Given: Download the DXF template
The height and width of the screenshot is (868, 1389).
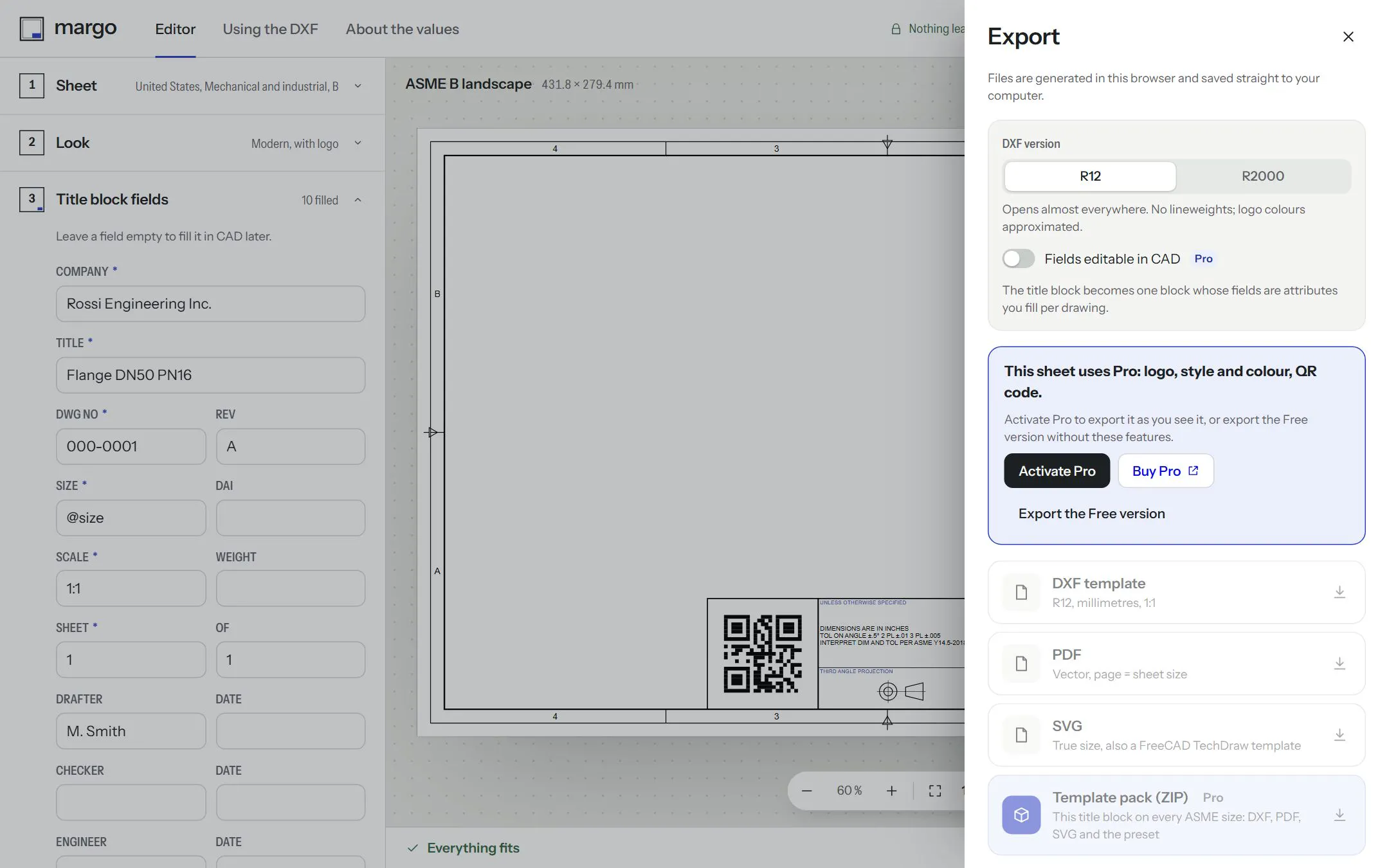Looking at the screenshot, I should click(x=1176, y=592).
